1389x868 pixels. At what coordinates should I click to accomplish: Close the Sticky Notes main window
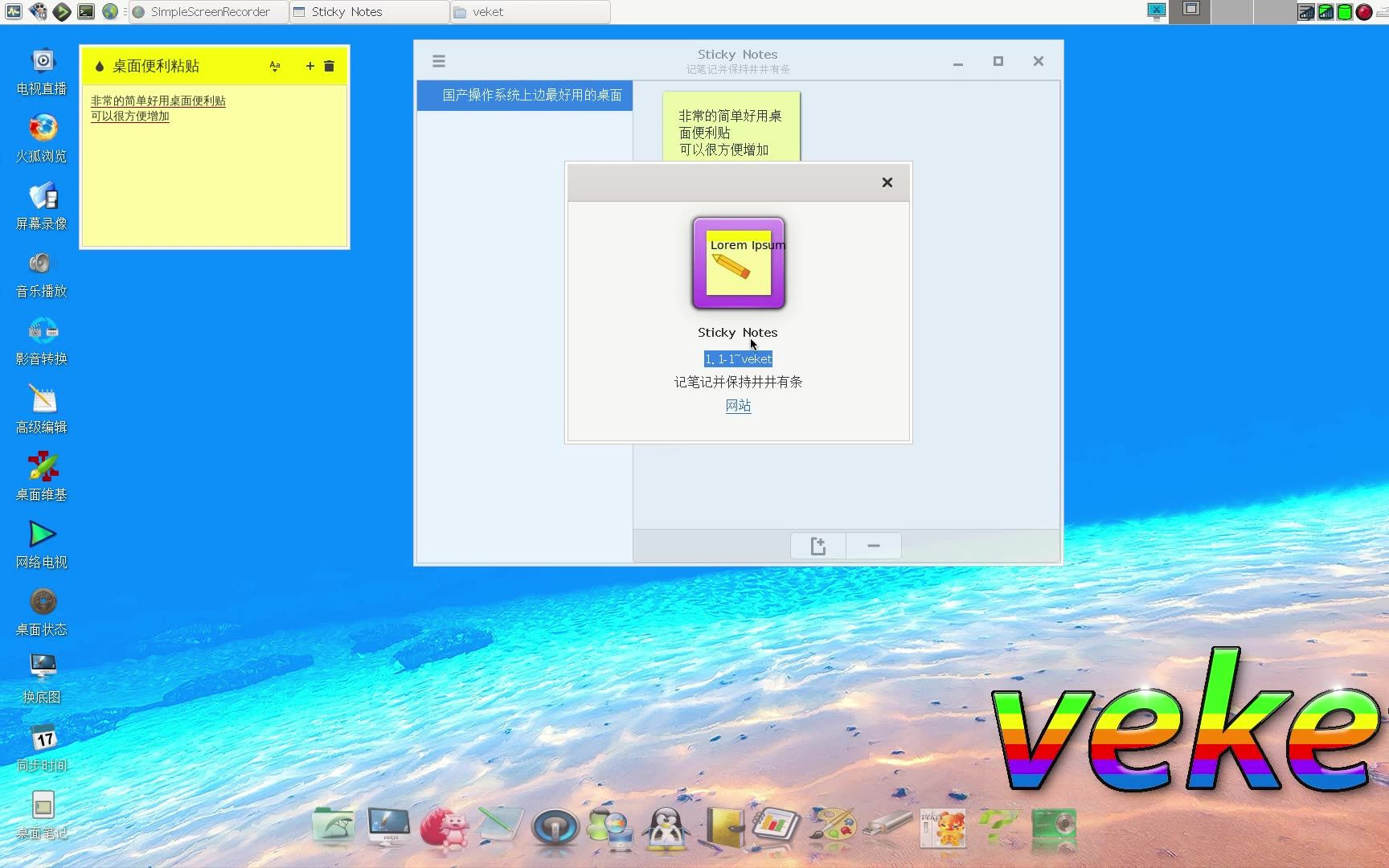tap(1039, 61)
